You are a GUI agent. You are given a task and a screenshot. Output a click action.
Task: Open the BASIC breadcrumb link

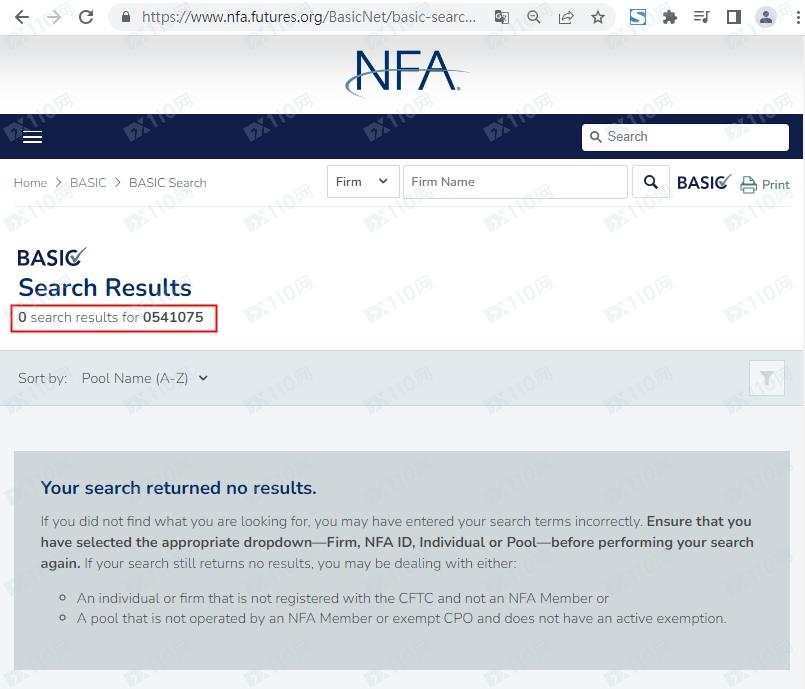tap(88, 183)
